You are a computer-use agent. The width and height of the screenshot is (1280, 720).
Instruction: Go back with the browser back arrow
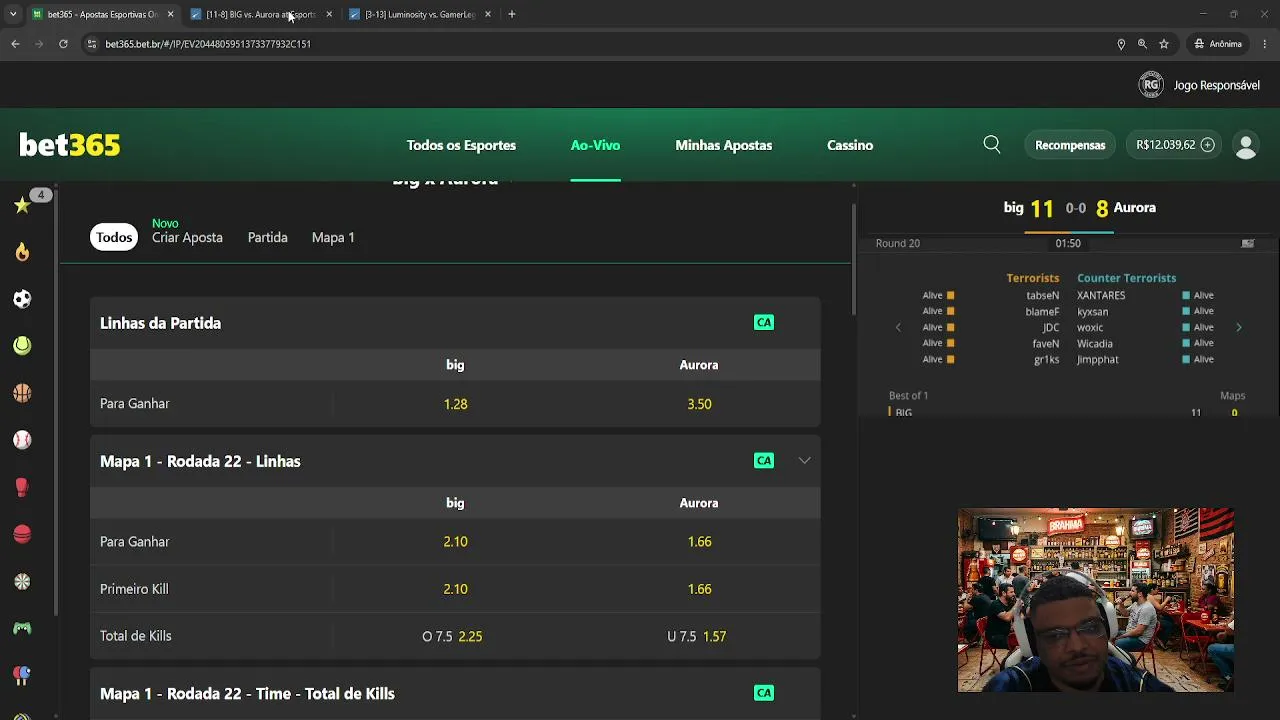coord(15,44)
